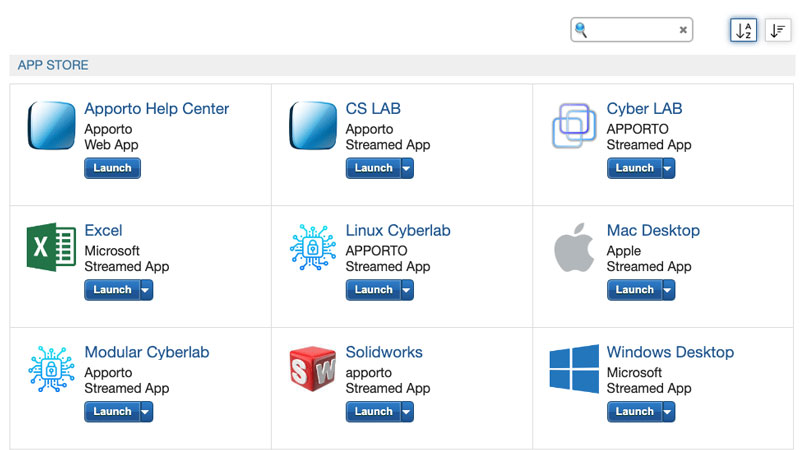Click the CS LAB app icon
Viewport: 800px width, 450px height.
point(312,125)
